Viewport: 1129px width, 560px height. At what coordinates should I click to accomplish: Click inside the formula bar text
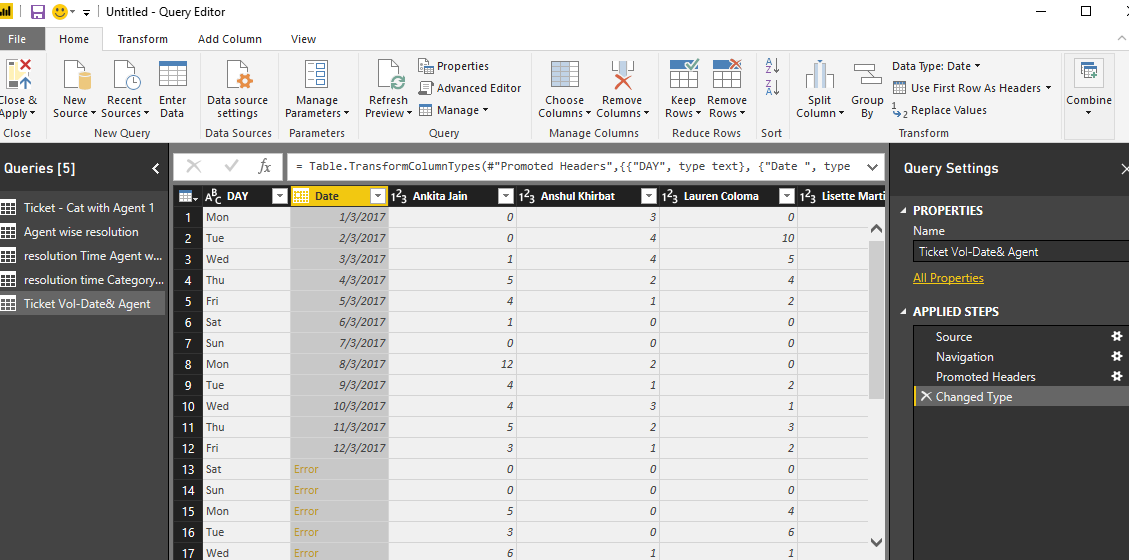click(573, 166)
